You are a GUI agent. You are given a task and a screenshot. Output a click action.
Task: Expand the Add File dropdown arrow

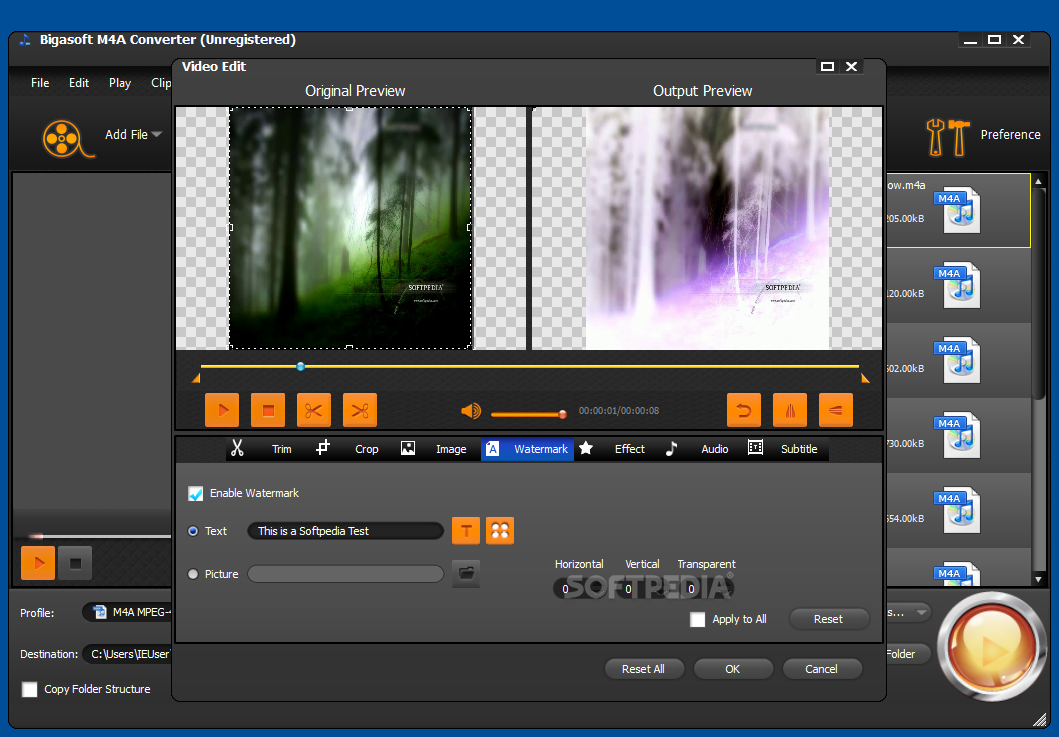tap(157, 134)
